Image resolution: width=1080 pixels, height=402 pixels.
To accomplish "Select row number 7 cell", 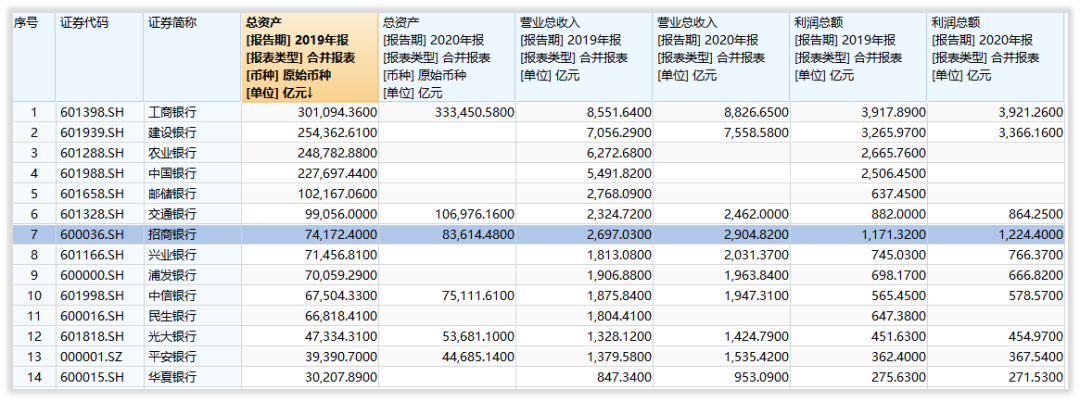I will pyautogui.click(x=34, y=234).
